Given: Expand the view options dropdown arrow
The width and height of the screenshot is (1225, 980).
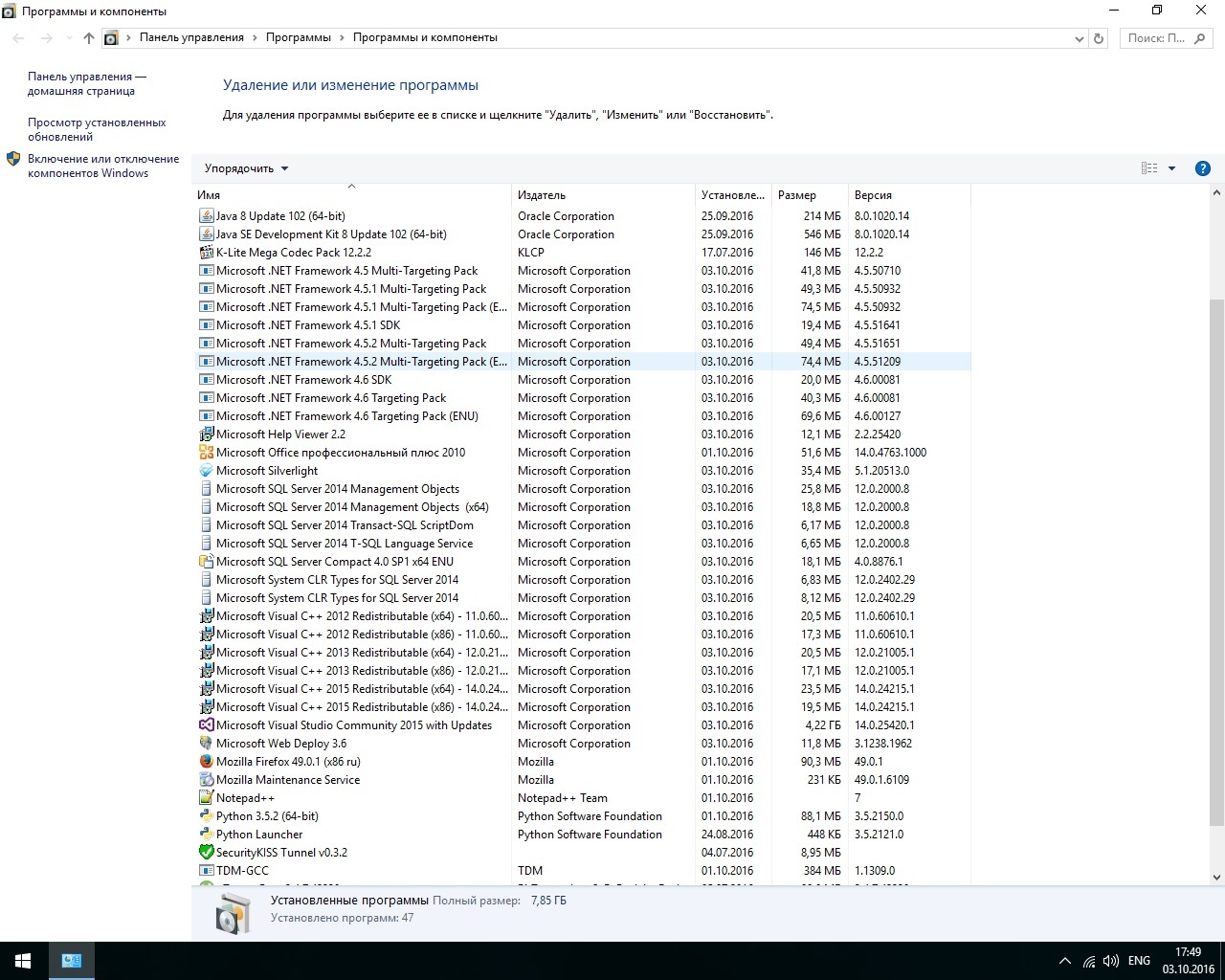Looking at the screenshot, I should pos(1171,168).
